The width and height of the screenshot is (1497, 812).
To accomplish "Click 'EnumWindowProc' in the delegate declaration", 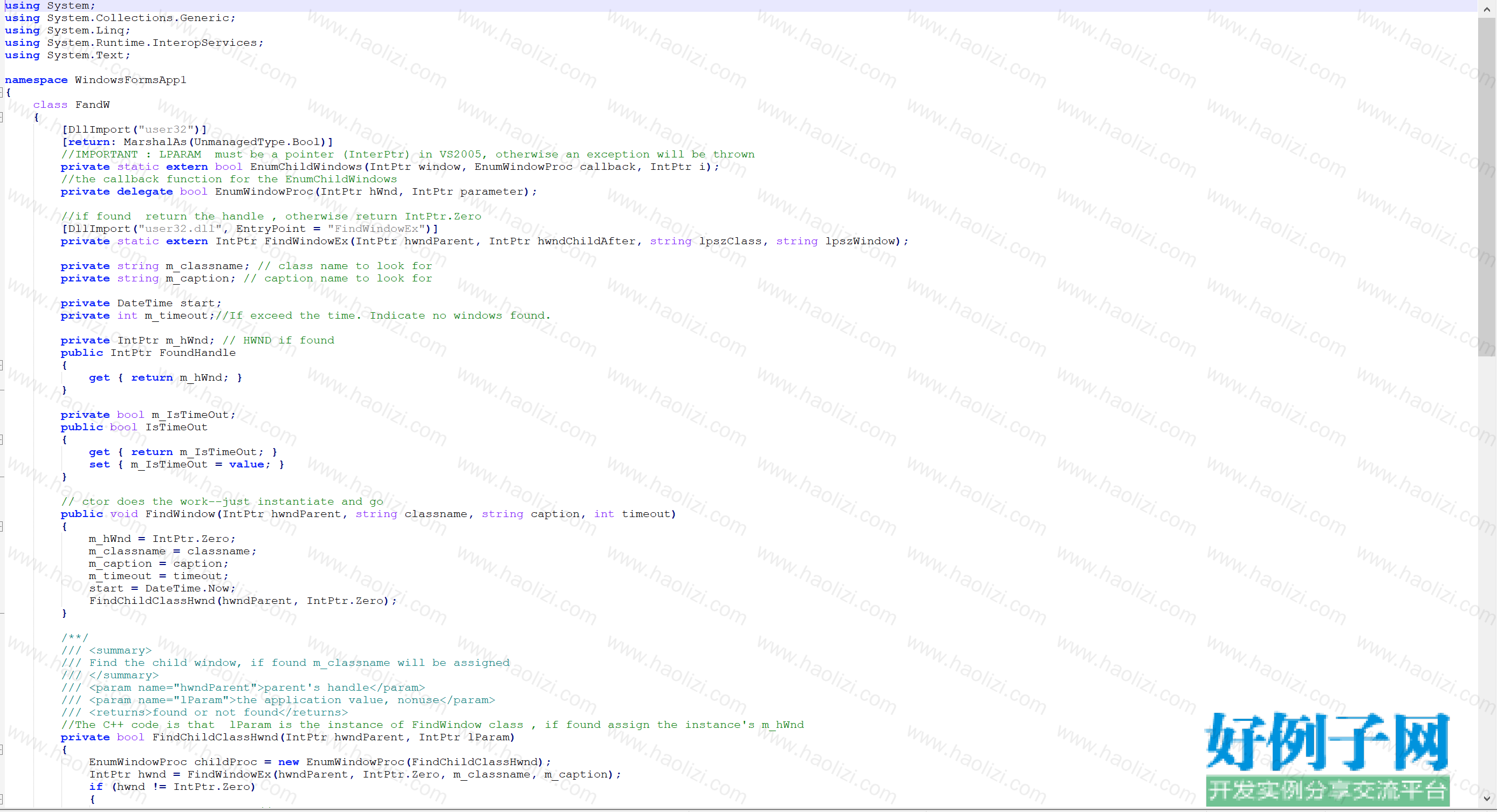I will (264, 192).
